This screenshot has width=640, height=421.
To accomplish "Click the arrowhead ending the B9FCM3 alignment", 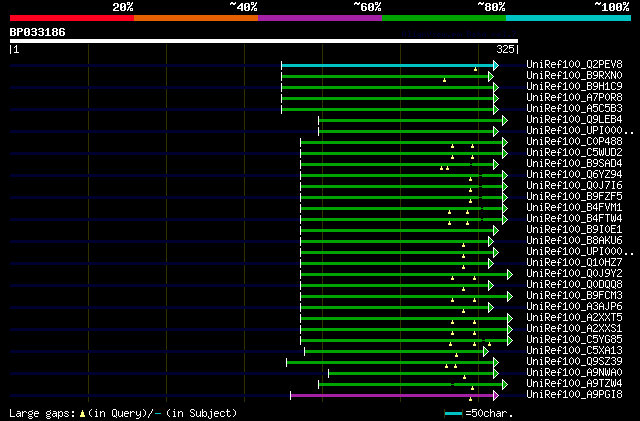I will point(510,296).
